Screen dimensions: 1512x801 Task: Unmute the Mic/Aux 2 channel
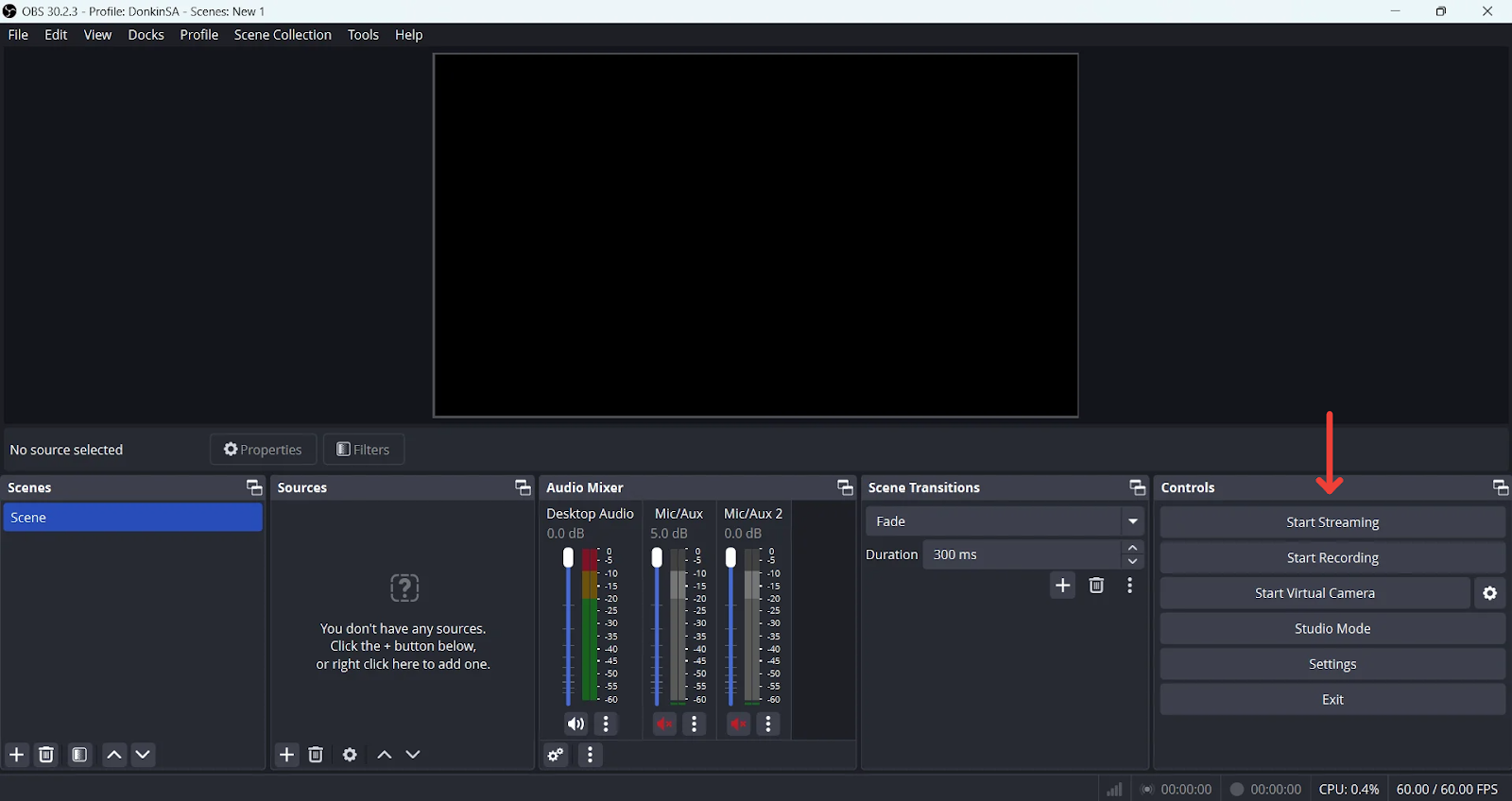coord(739,724)
